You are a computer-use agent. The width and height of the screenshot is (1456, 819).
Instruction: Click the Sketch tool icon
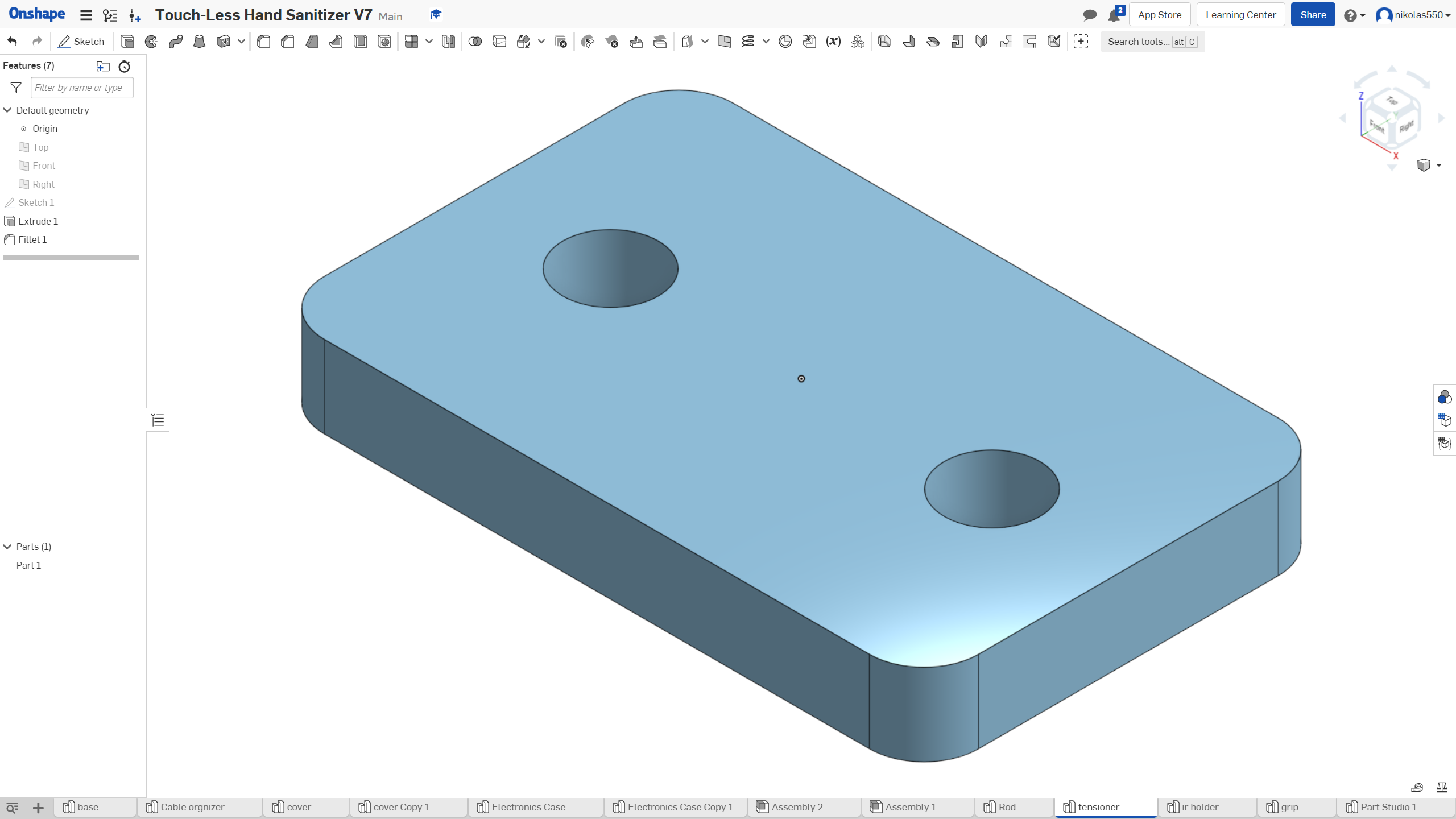[x=80, y=41]
